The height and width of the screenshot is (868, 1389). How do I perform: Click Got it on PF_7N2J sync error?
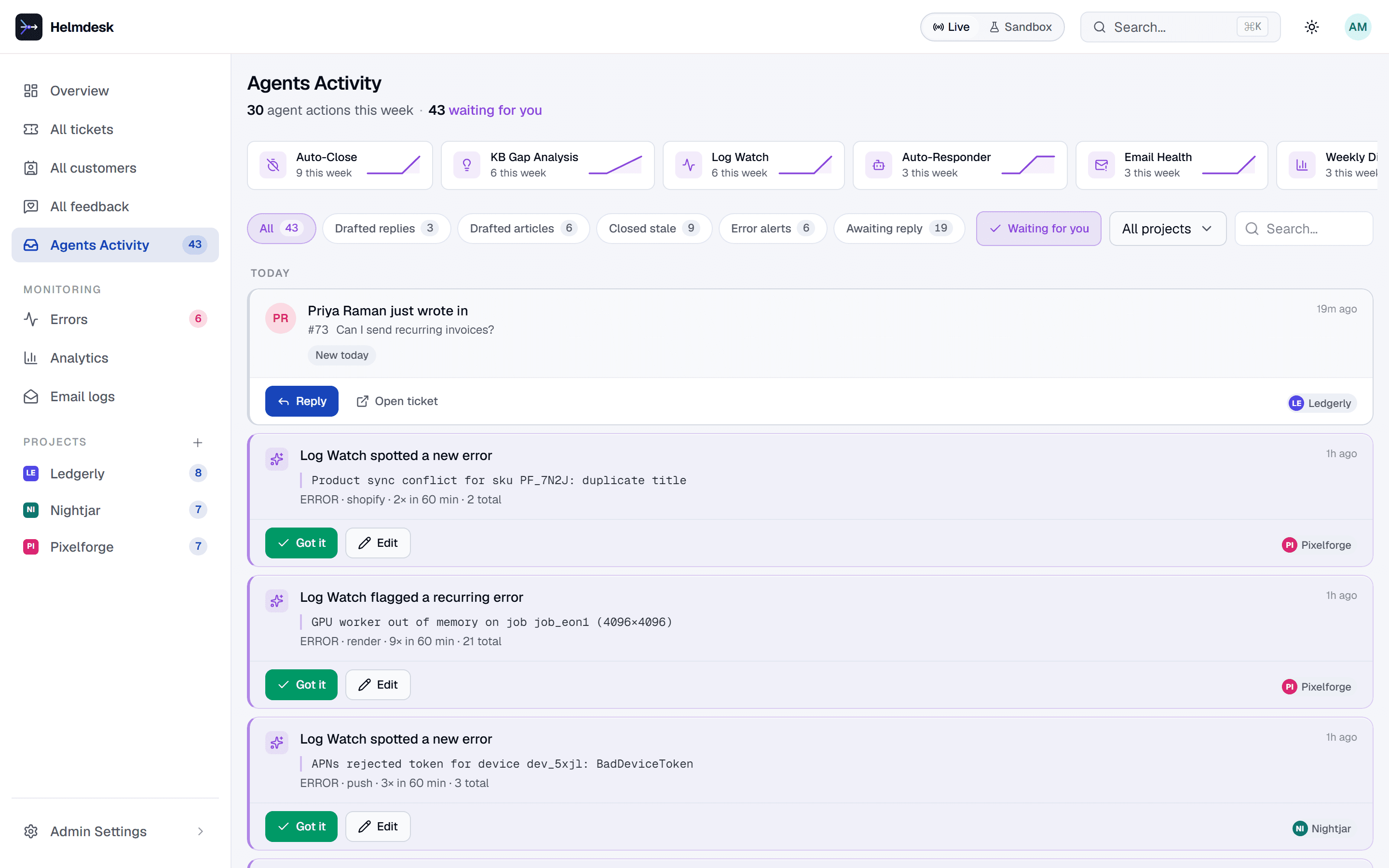point(301,543)
